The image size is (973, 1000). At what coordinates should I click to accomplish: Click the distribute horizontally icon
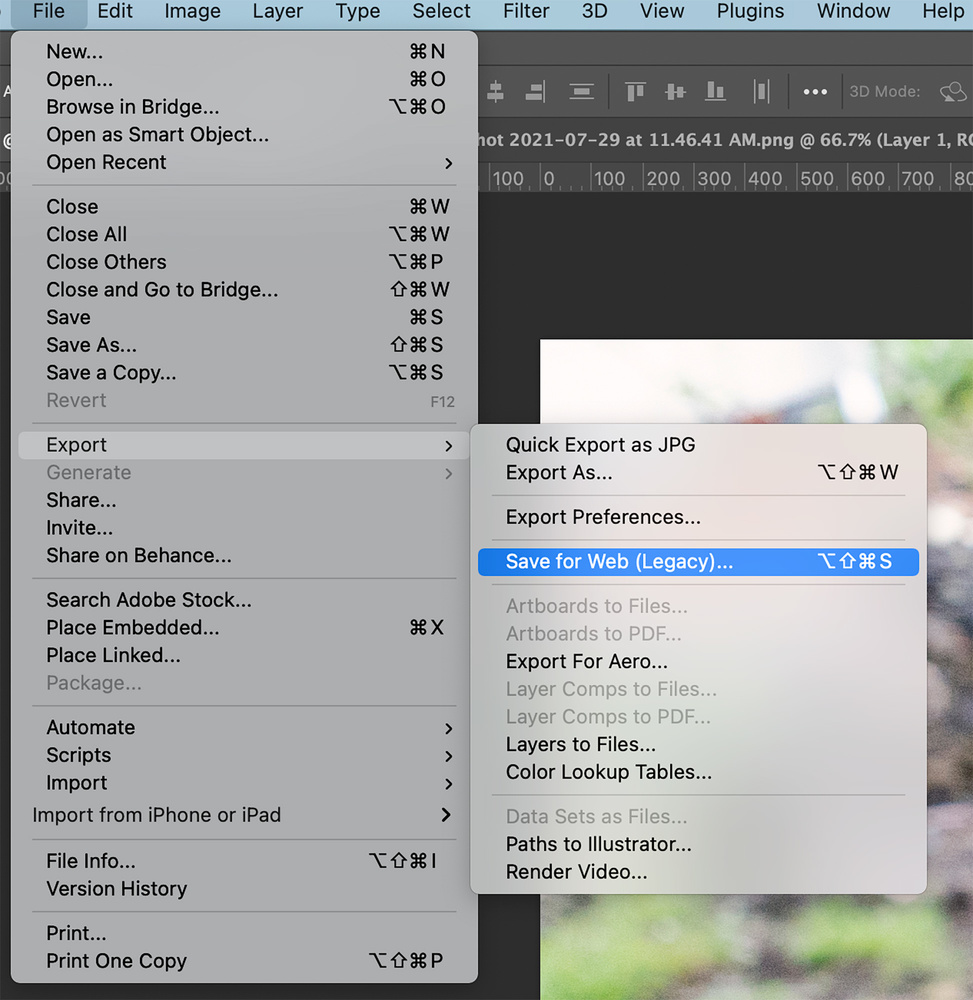click(x=761, y=92)
